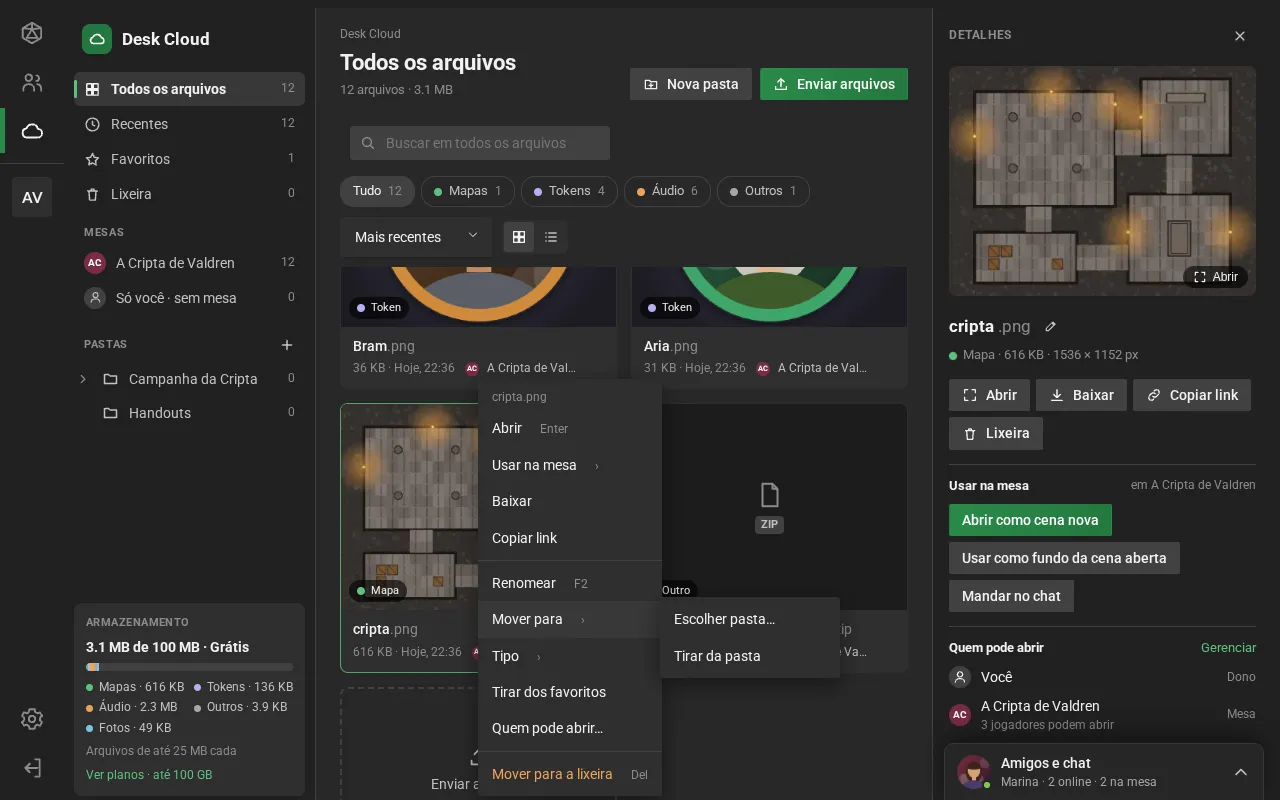Open Tipo submenu in context menu
Image resolution: width=1280 pixels, height=800 pixels.
[570, 656]
